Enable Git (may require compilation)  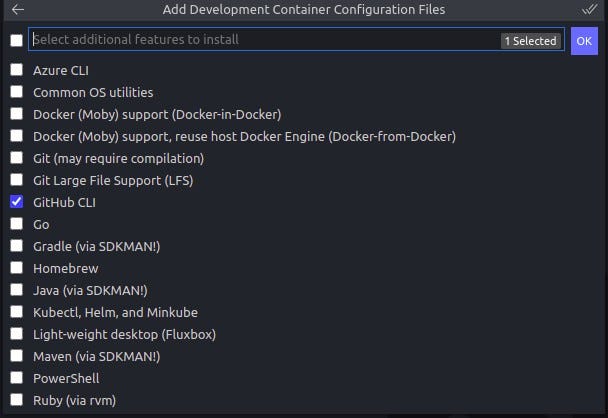pos(16,158)
